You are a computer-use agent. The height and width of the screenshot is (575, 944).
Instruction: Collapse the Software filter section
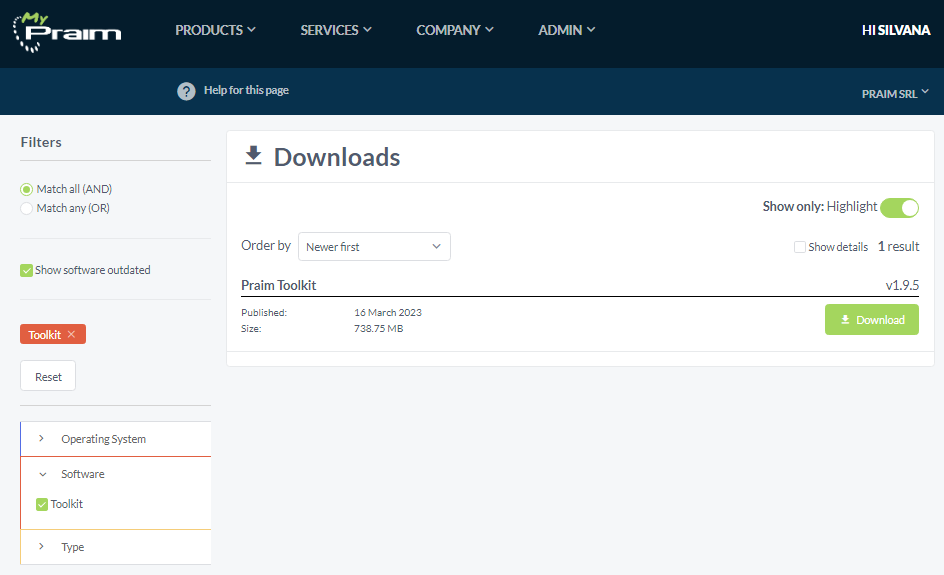pos(116,474)
